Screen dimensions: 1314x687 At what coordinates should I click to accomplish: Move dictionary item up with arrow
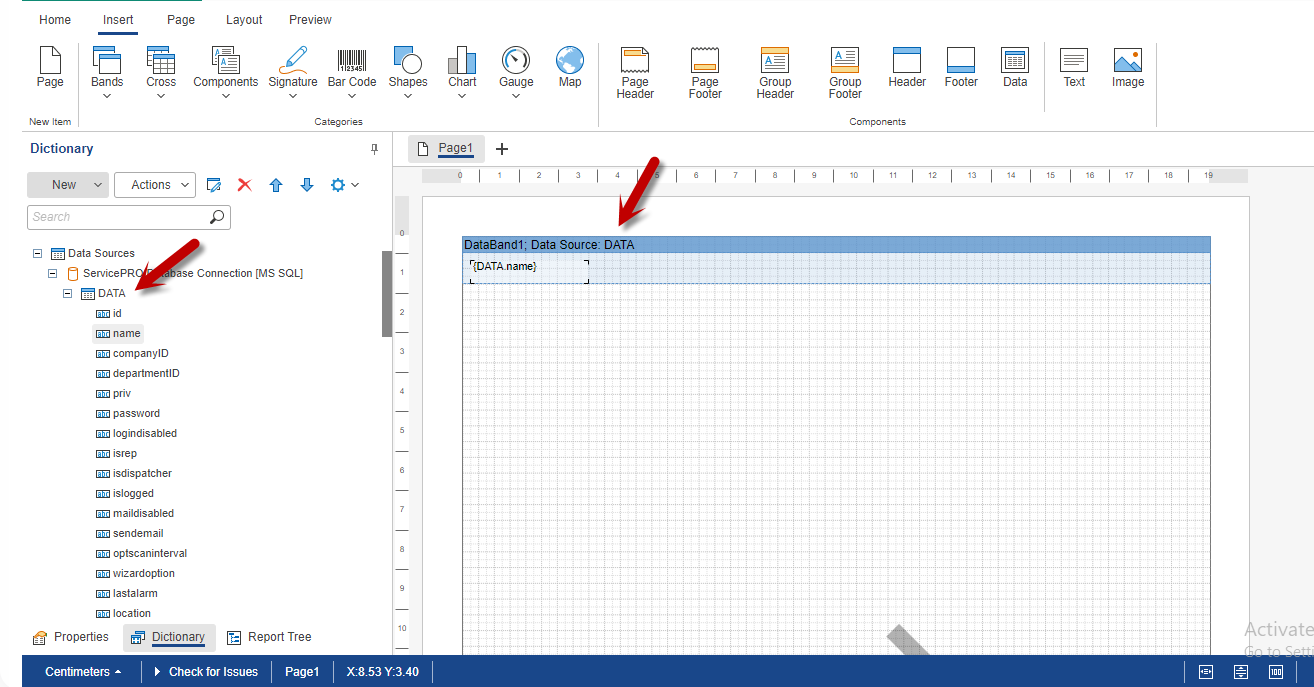click(x=276, y=185)
